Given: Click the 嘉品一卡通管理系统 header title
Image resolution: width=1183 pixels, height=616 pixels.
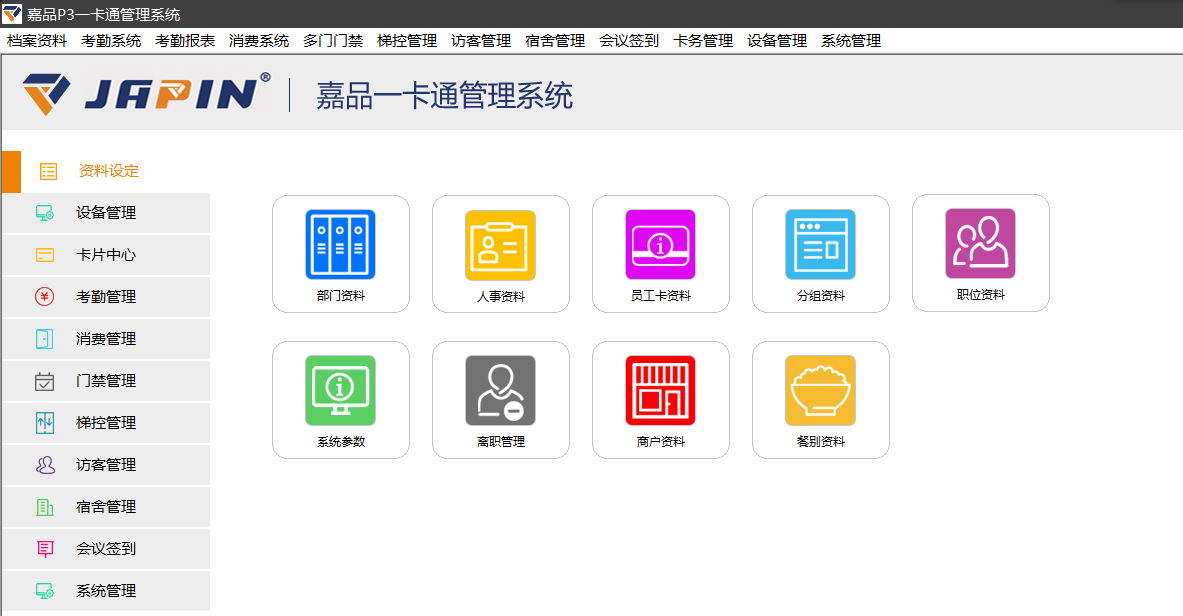Looking at the screenshot, I should click(444, 96).
